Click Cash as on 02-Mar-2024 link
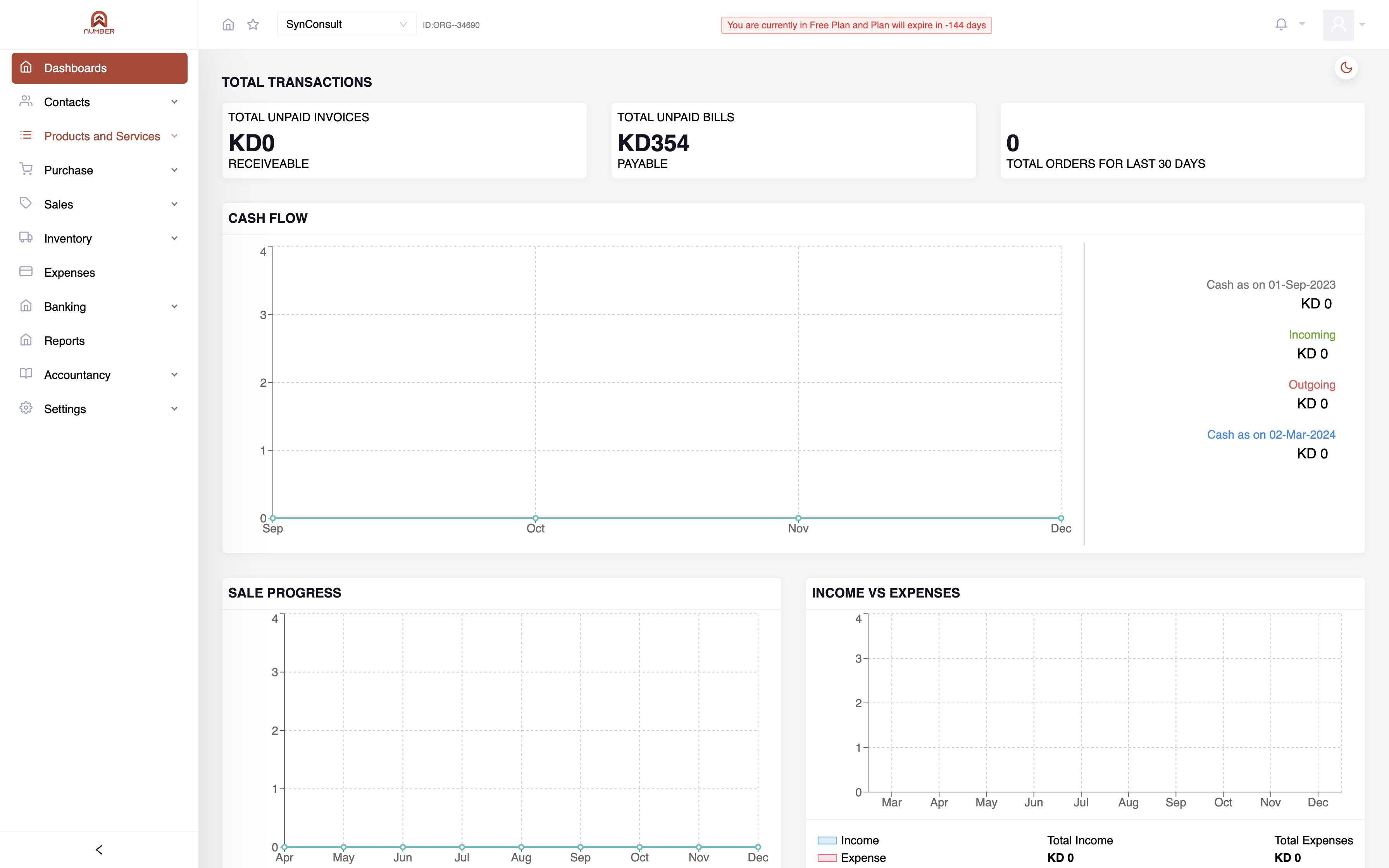 [x=1271, y=434]
